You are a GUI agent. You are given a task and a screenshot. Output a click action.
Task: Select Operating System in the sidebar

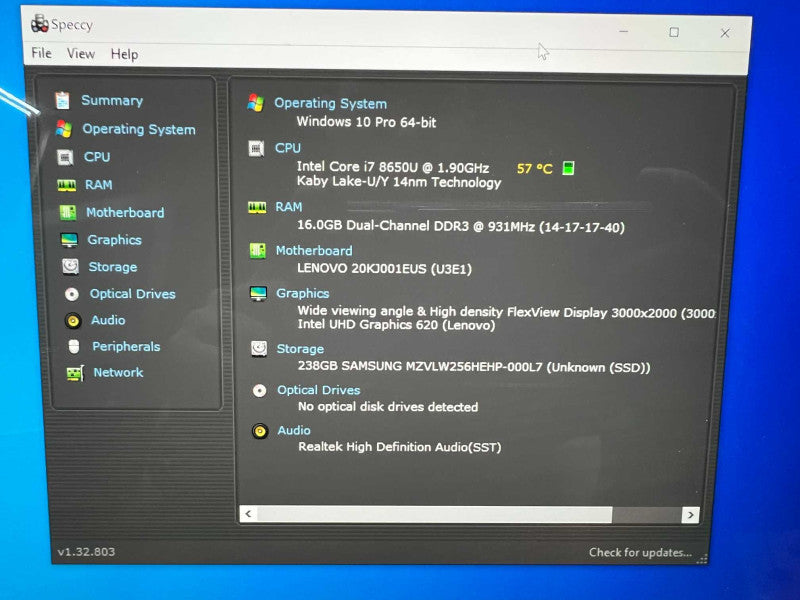pos(139,129)
